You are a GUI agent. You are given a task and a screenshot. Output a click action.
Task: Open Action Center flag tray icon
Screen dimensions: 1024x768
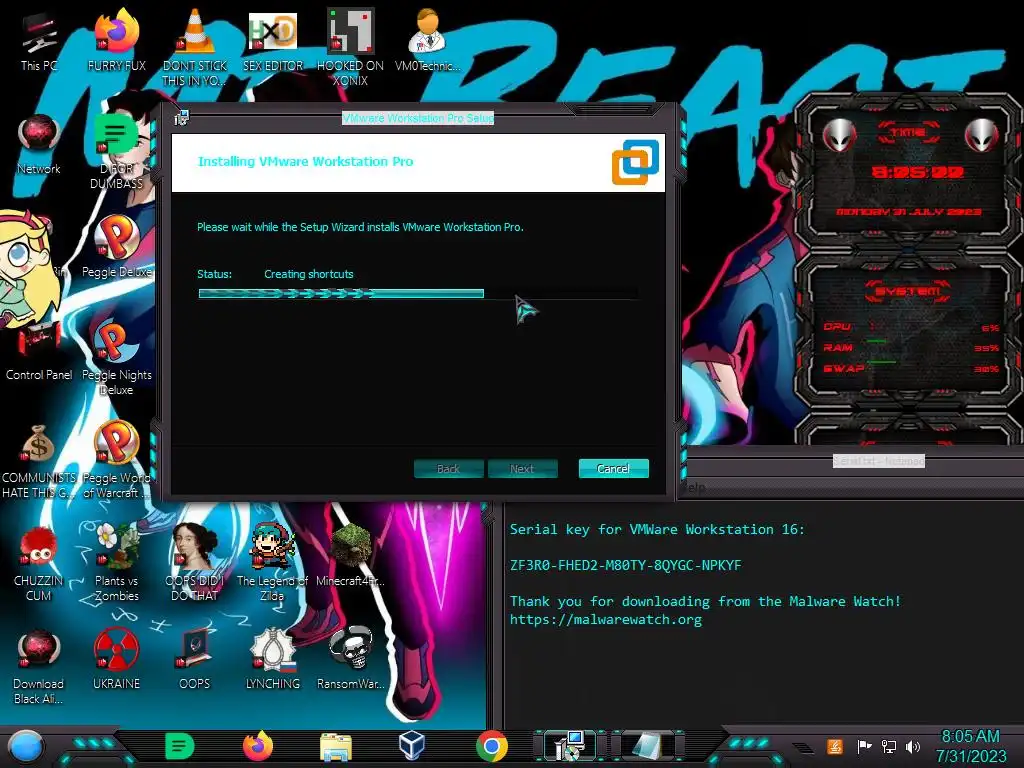click(864, 746)
